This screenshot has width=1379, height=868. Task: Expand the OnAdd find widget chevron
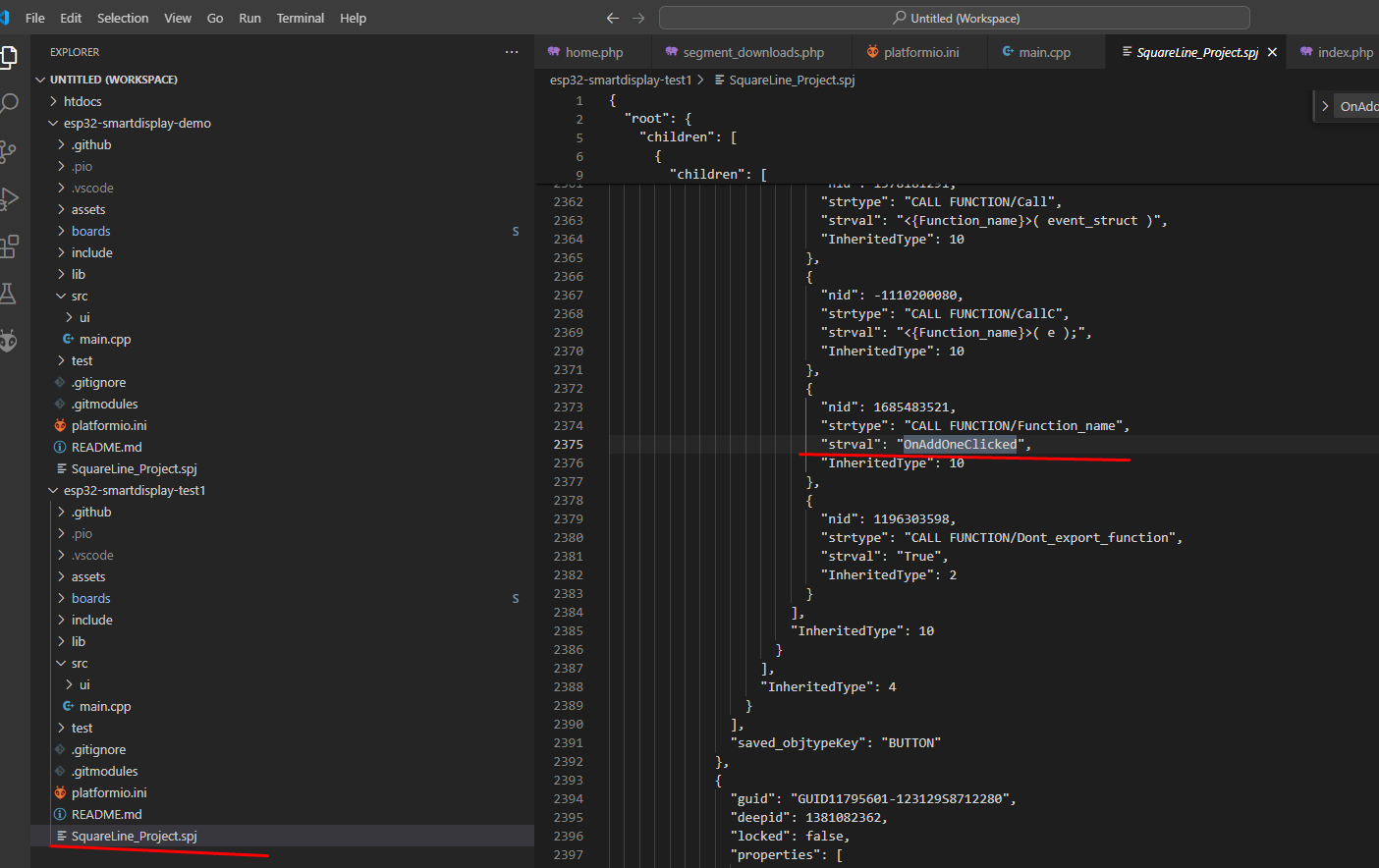1325,106
